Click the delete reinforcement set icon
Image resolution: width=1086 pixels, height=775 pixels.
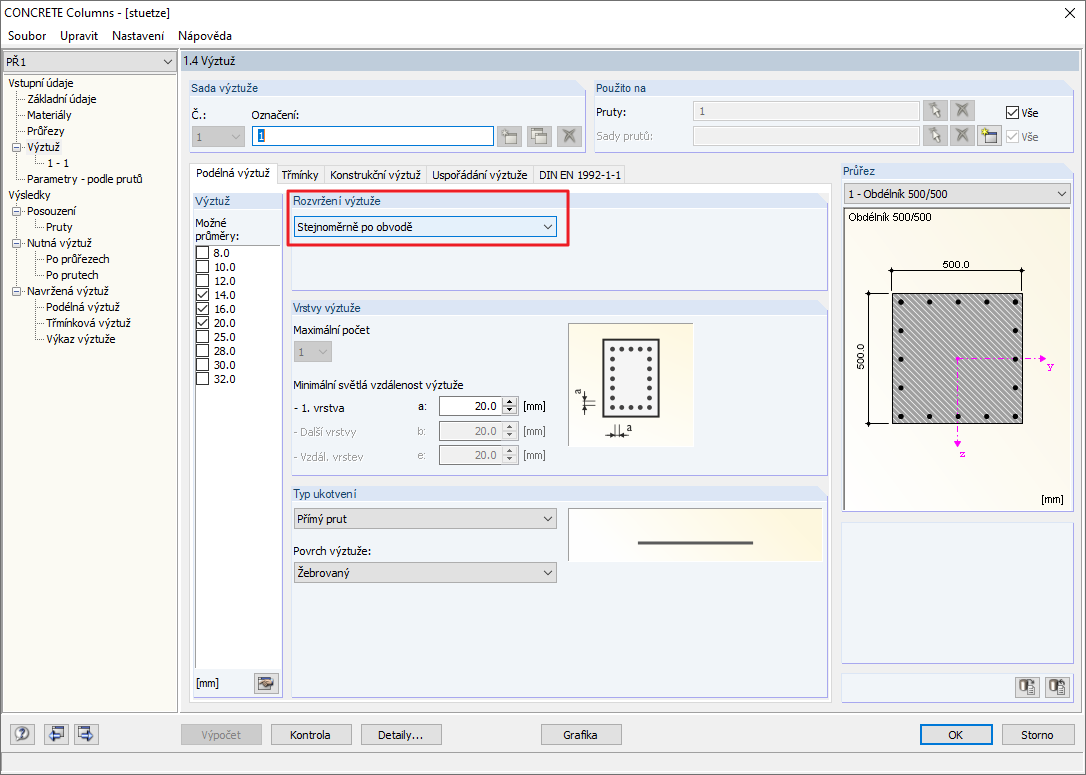569,136
